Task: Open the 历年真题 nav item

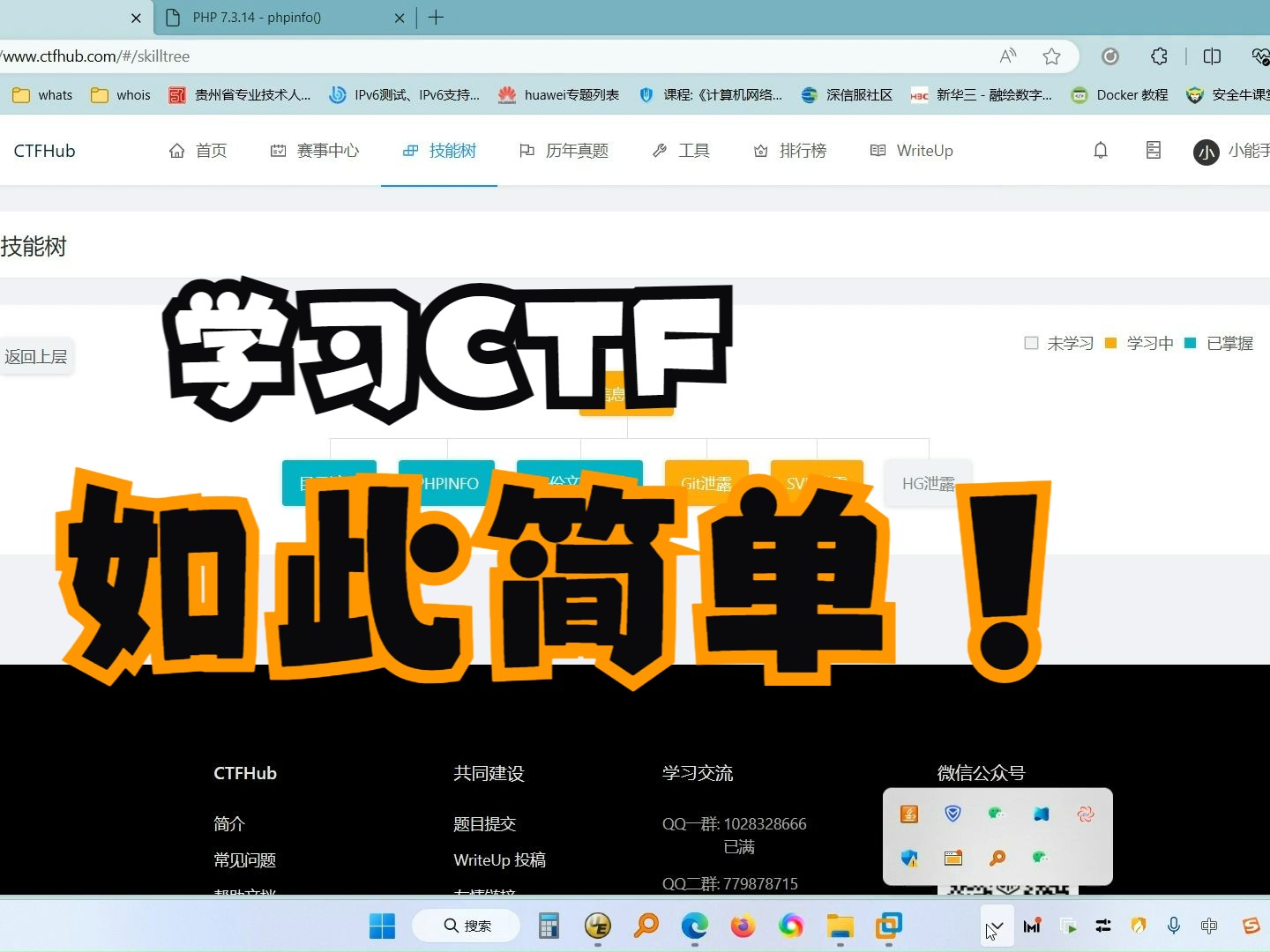Action: tap(564, 151)
